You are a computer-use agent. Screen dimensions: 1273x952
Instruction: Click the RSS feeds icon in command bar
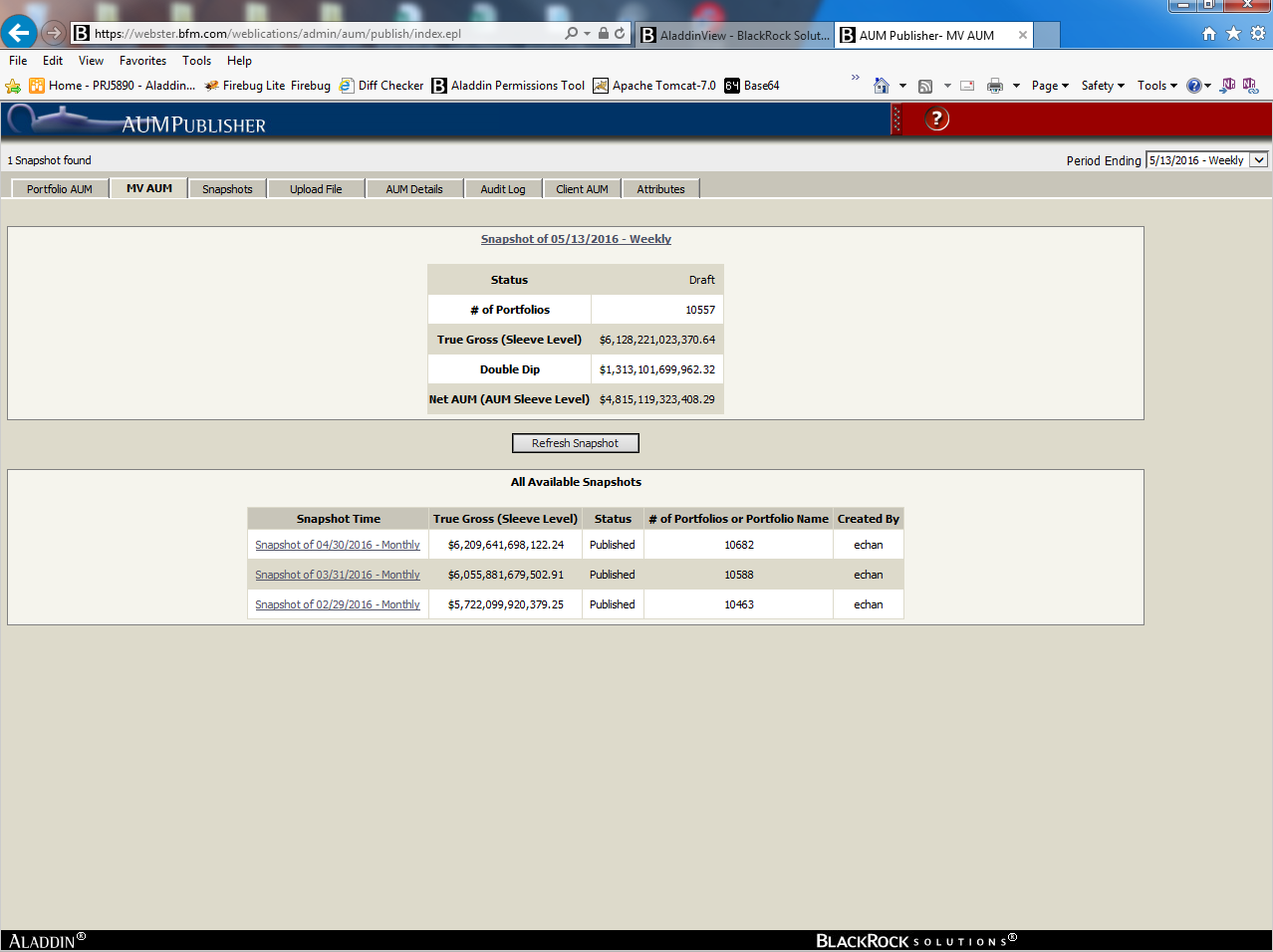click(x=925, y=86)
